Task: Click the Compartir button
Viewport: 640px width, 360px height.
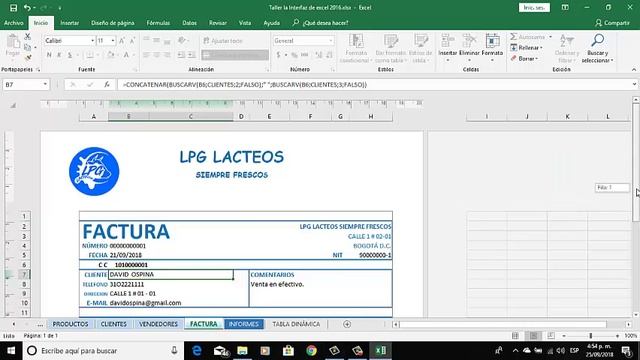Action: point(612,23)
